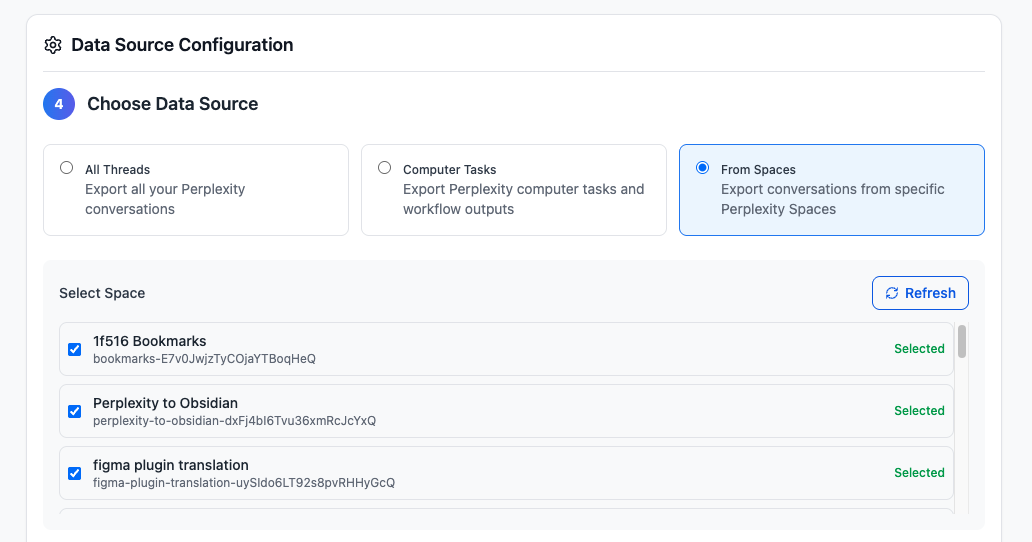
Task: Click Selected status on Perplexity to Obsidian row
Action: (919, 410)
